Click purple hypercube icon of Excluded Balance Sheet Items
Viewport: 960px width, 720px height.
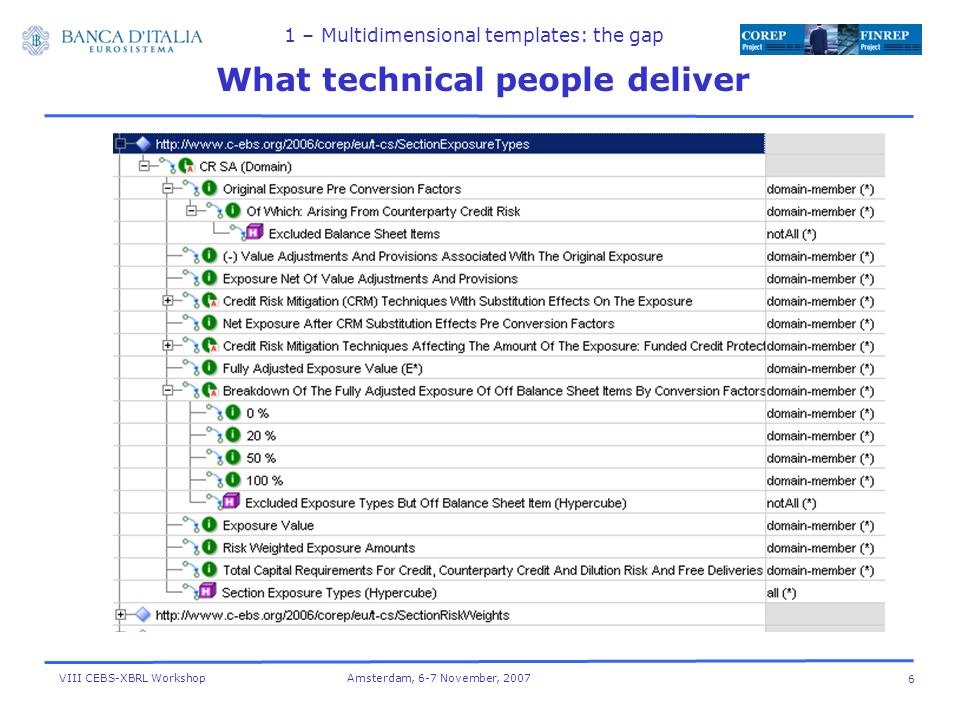click(254, 233)
